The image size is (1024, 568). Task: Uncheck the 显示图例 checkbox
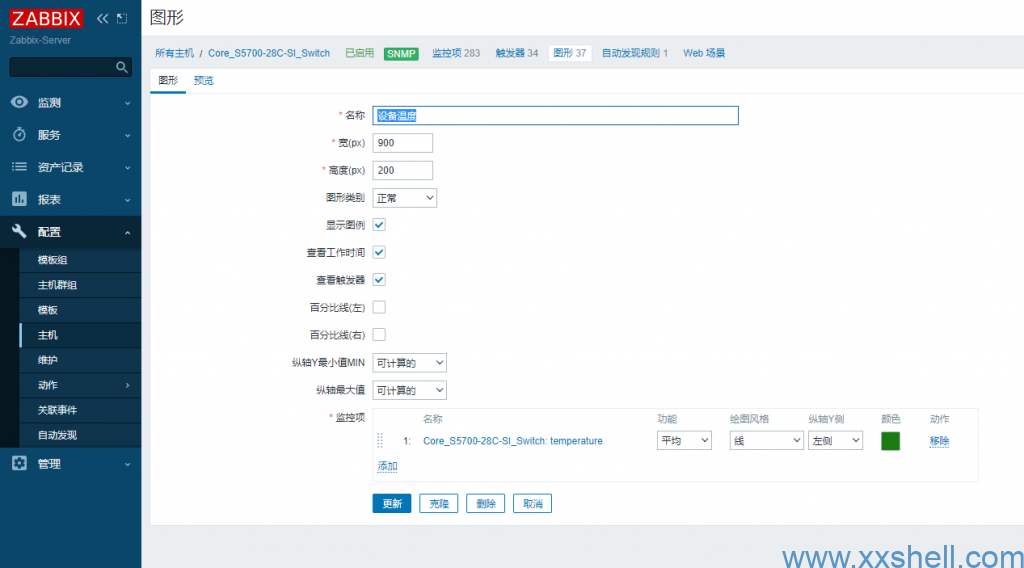point(379,225)
